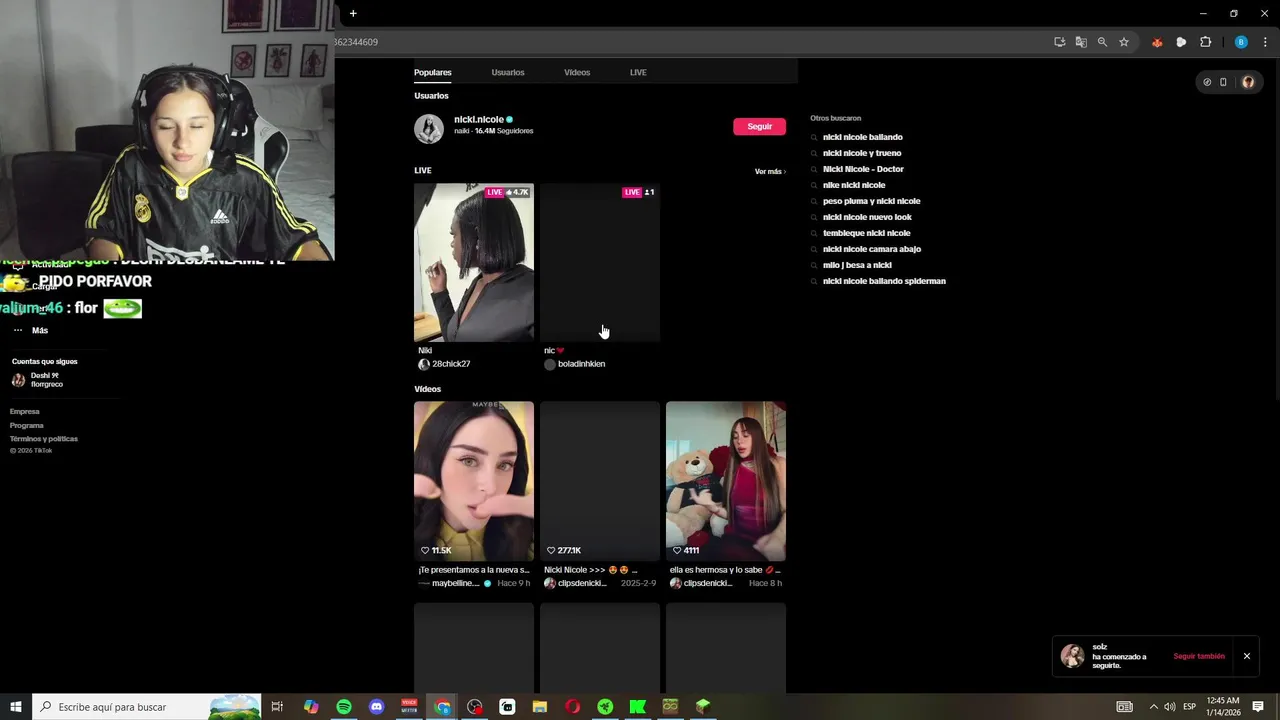Bookmark this page with the star icon
1280x720 pixels.
(1124, 42)
